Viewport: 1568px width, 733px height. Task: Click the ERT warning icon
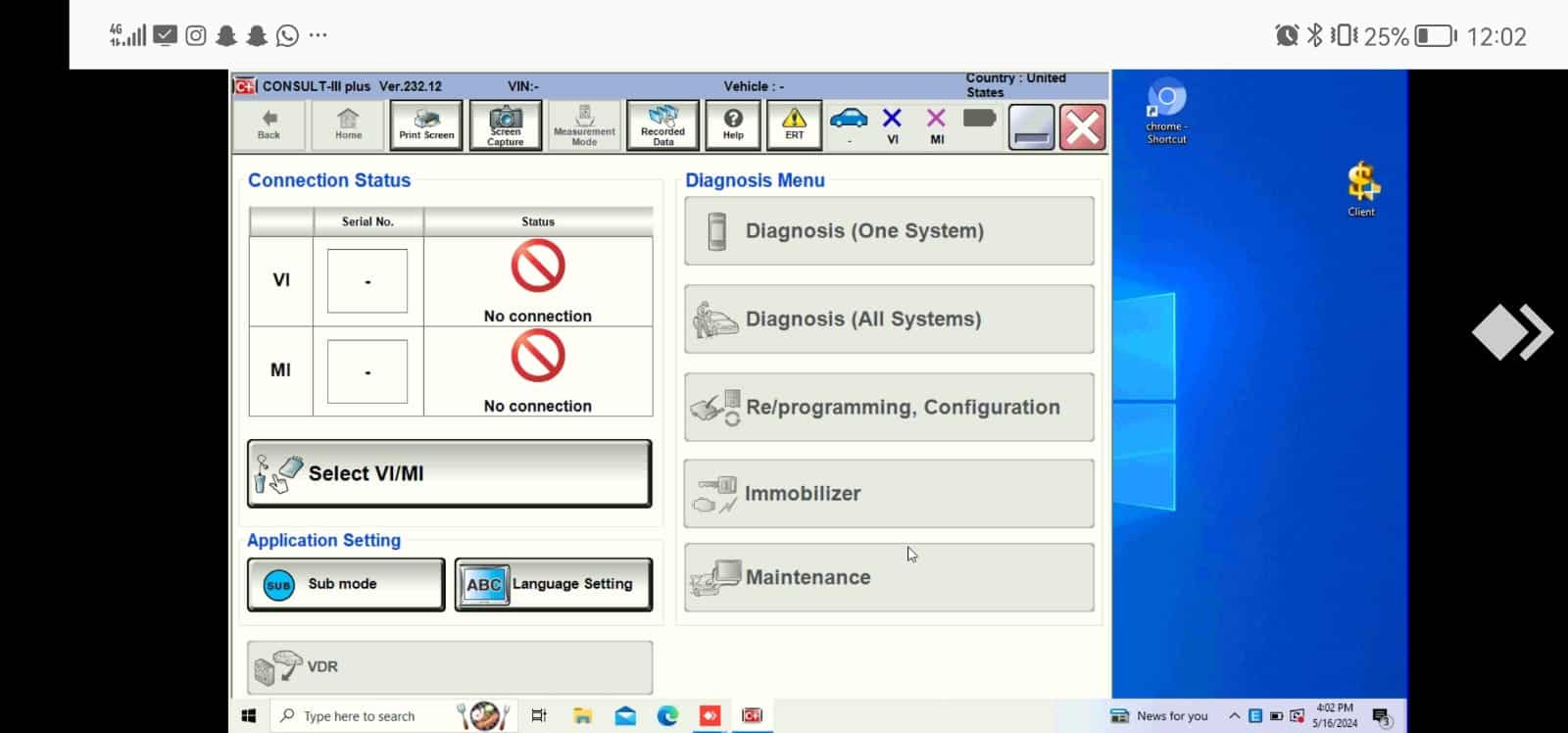click(795, 125)
